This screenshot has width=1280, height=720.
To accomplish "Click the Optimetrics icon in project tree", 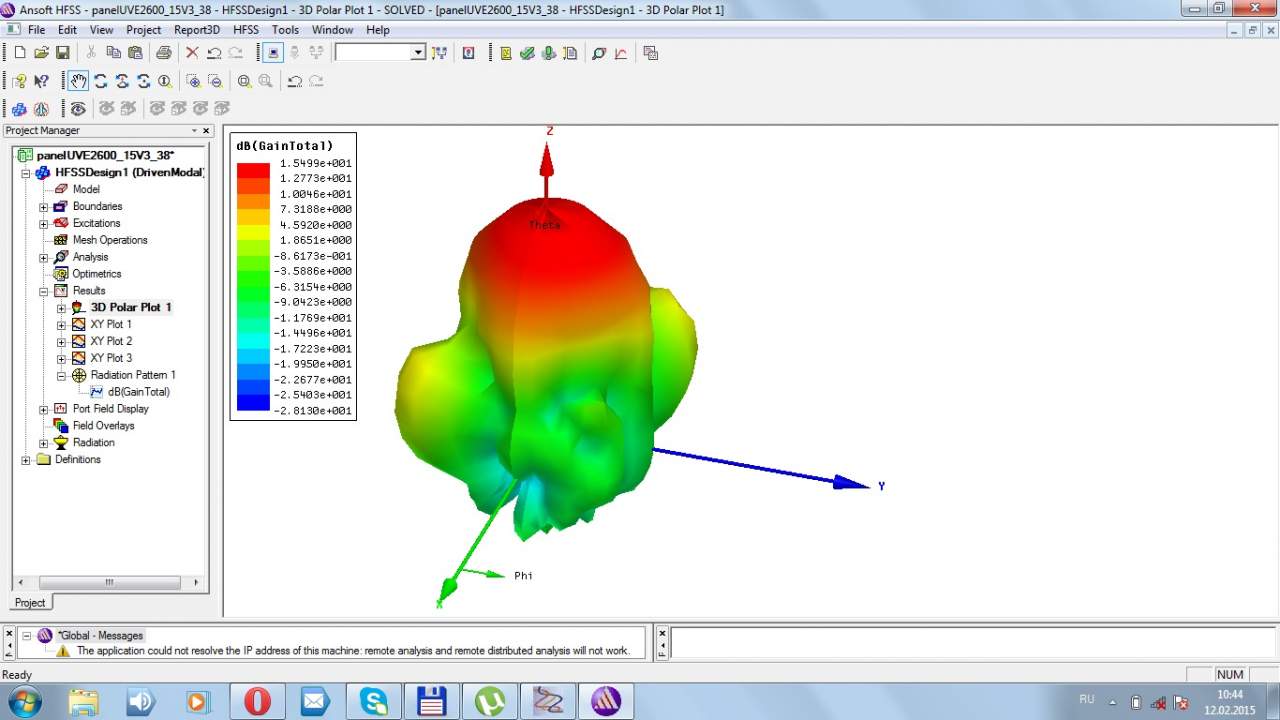I will coord(61,274).
